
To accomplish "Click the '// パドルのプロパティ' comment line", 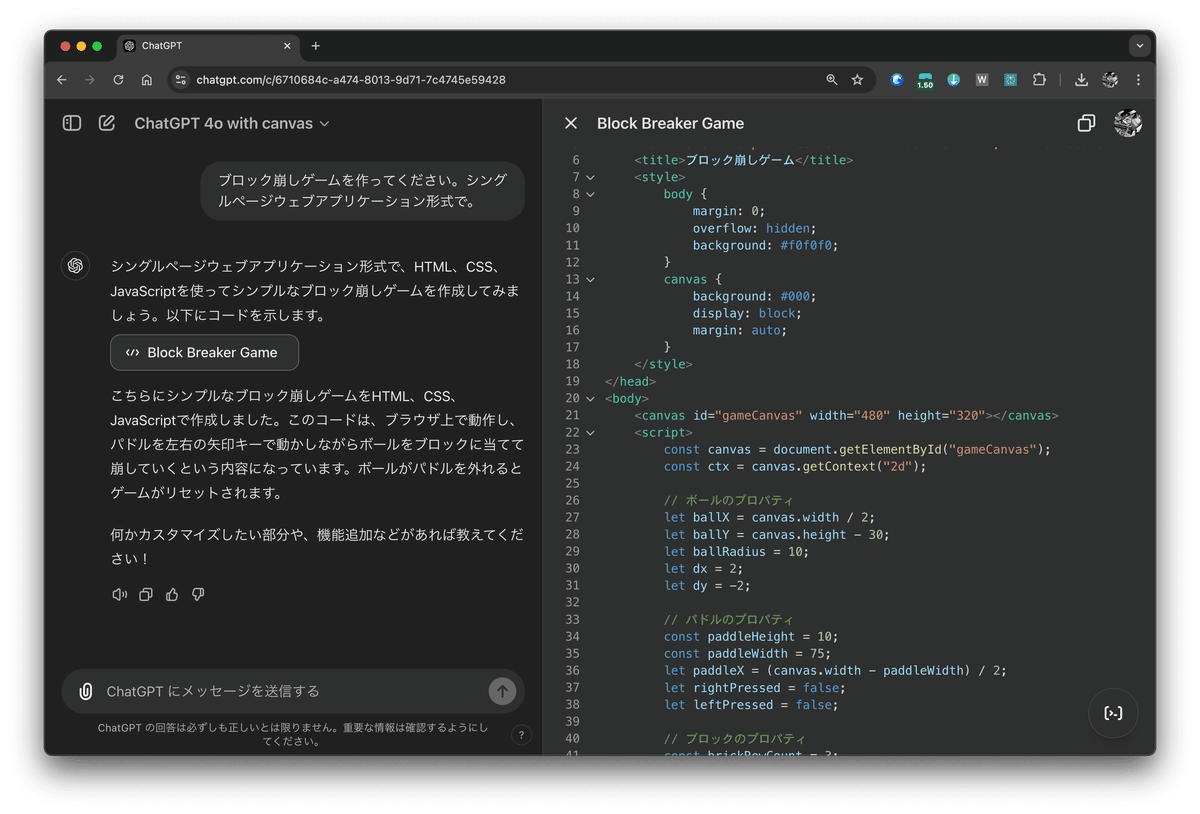I will pos(728,619).
